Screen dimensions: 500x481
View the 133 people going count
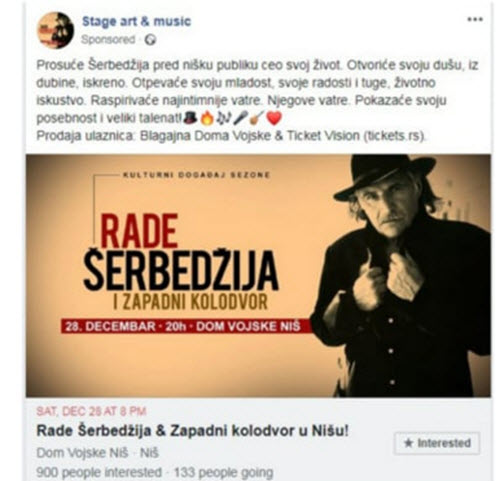(224, 472)
